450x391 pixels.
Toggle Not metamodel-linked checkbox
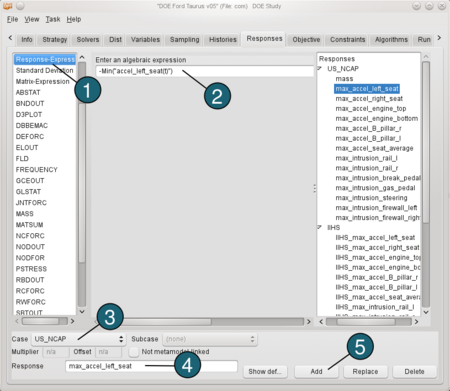click(x=134, y=352)
